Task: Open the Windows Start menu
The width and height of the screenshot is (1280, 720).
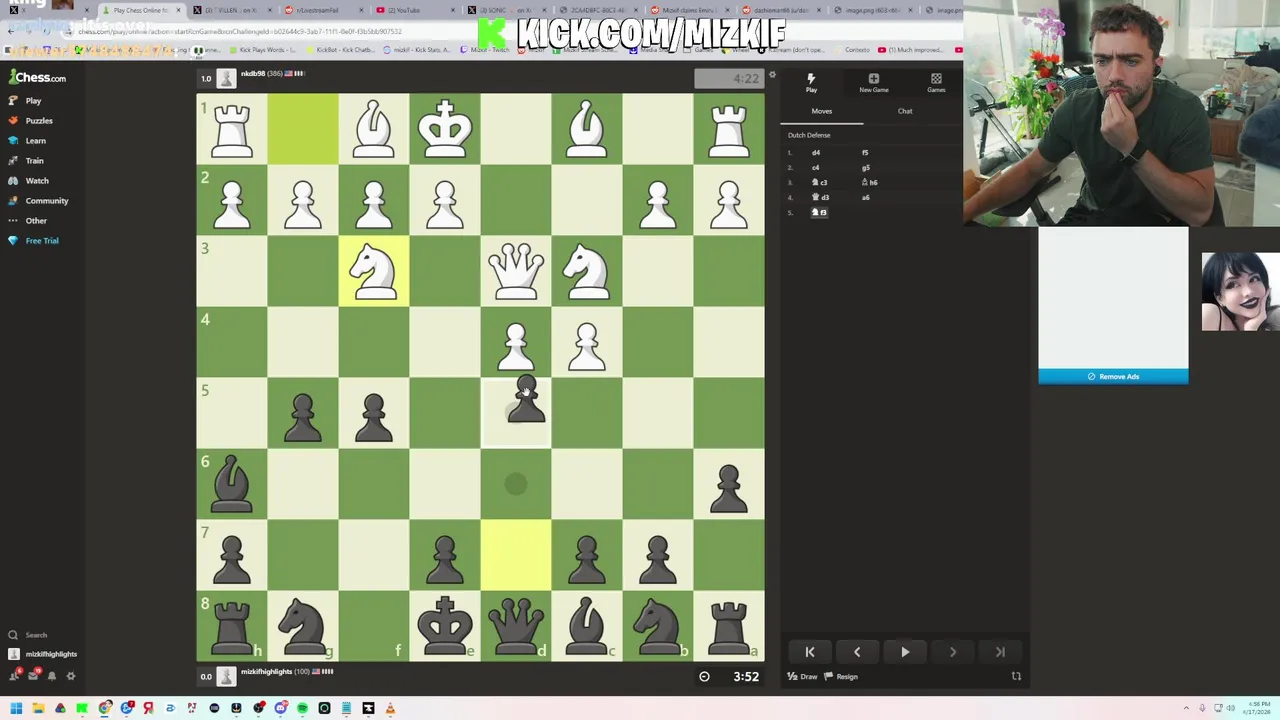Action: click(x=16, y=709)
